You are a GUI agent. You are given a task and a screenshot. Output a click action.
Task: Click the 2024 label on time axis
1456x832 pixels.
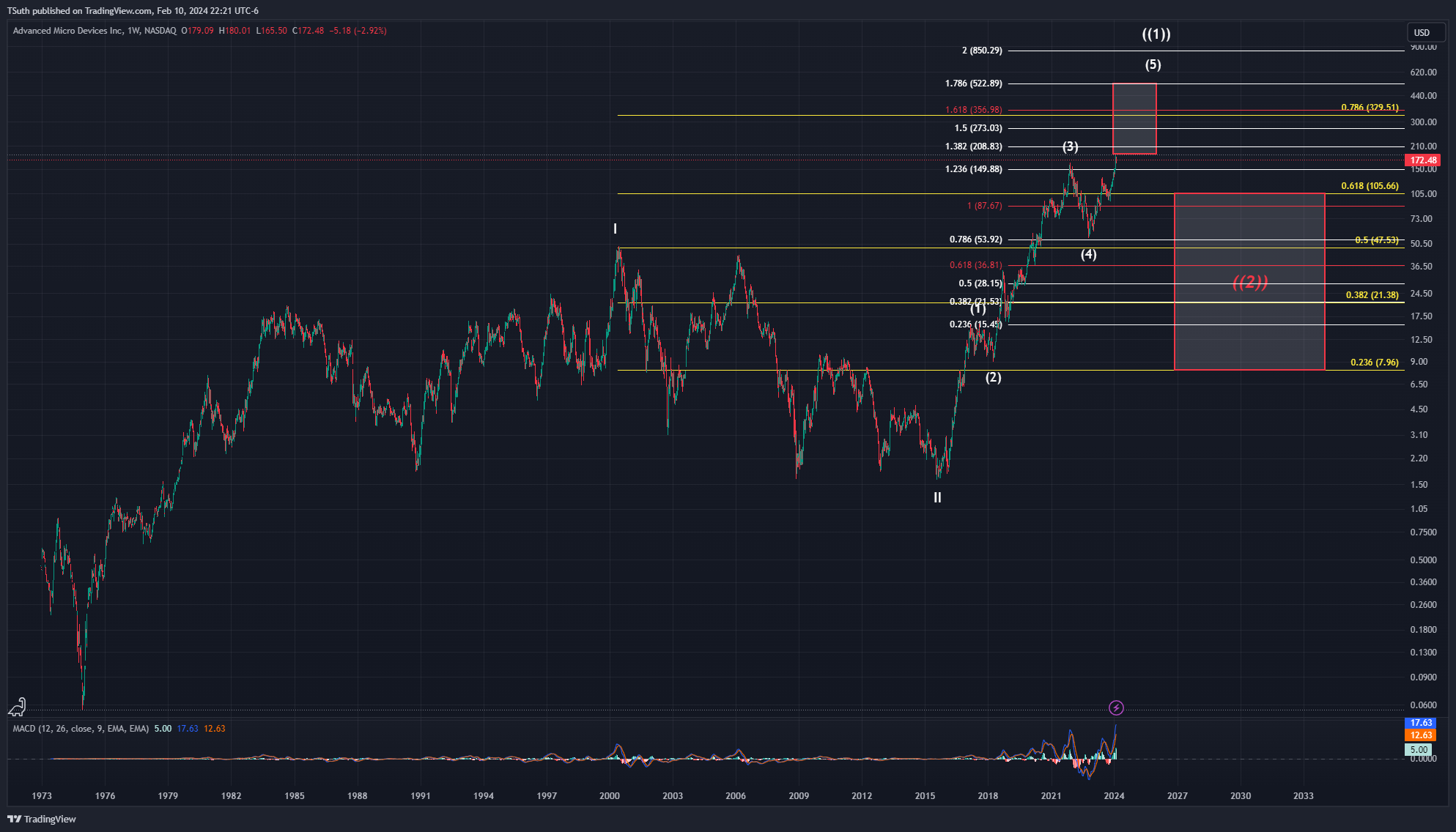tap(1114, 796)
